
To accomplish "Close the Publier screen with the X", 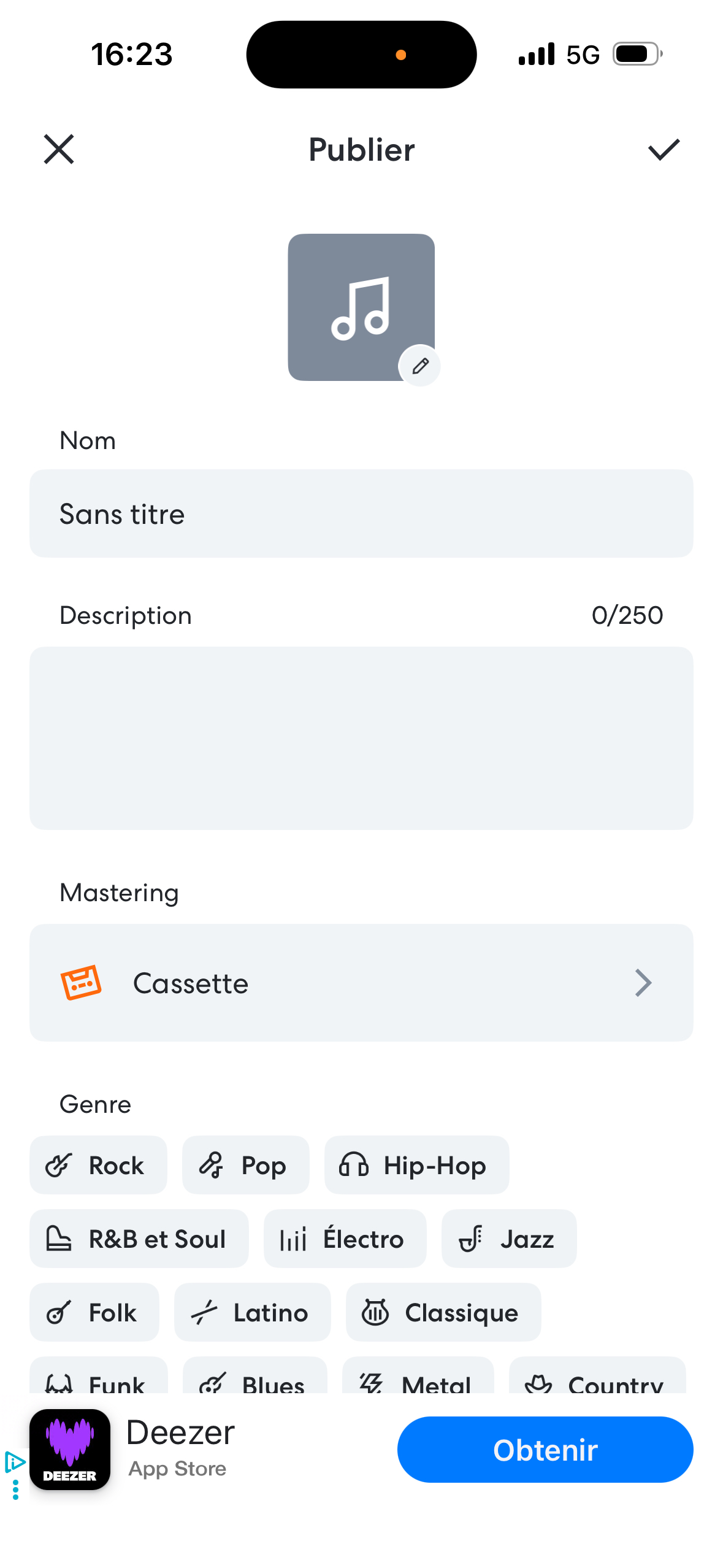I will point(59,149).
